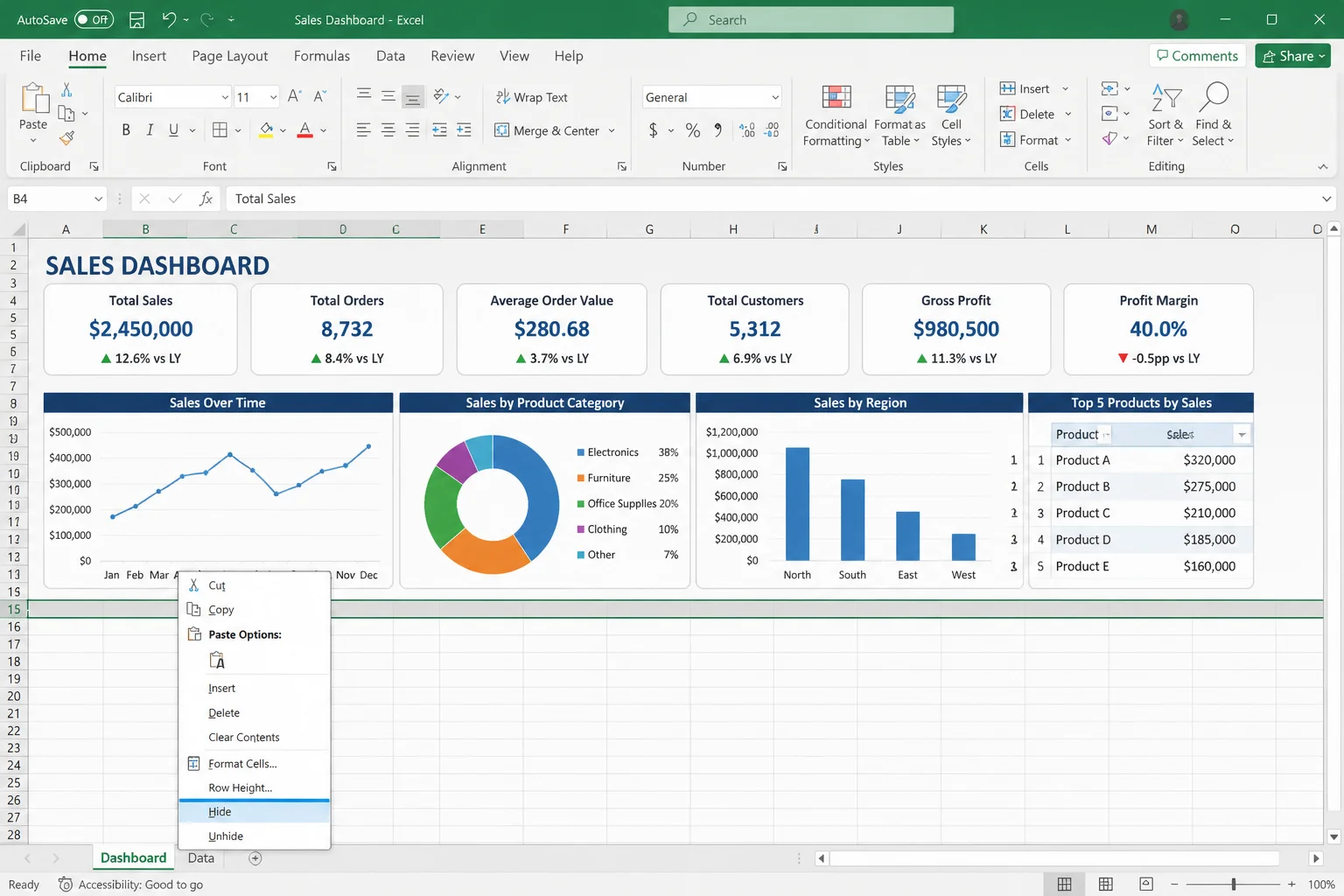Apply the red Font Color swatch
The width and height of the screenshot is (1344, 896).
point(304,131)
